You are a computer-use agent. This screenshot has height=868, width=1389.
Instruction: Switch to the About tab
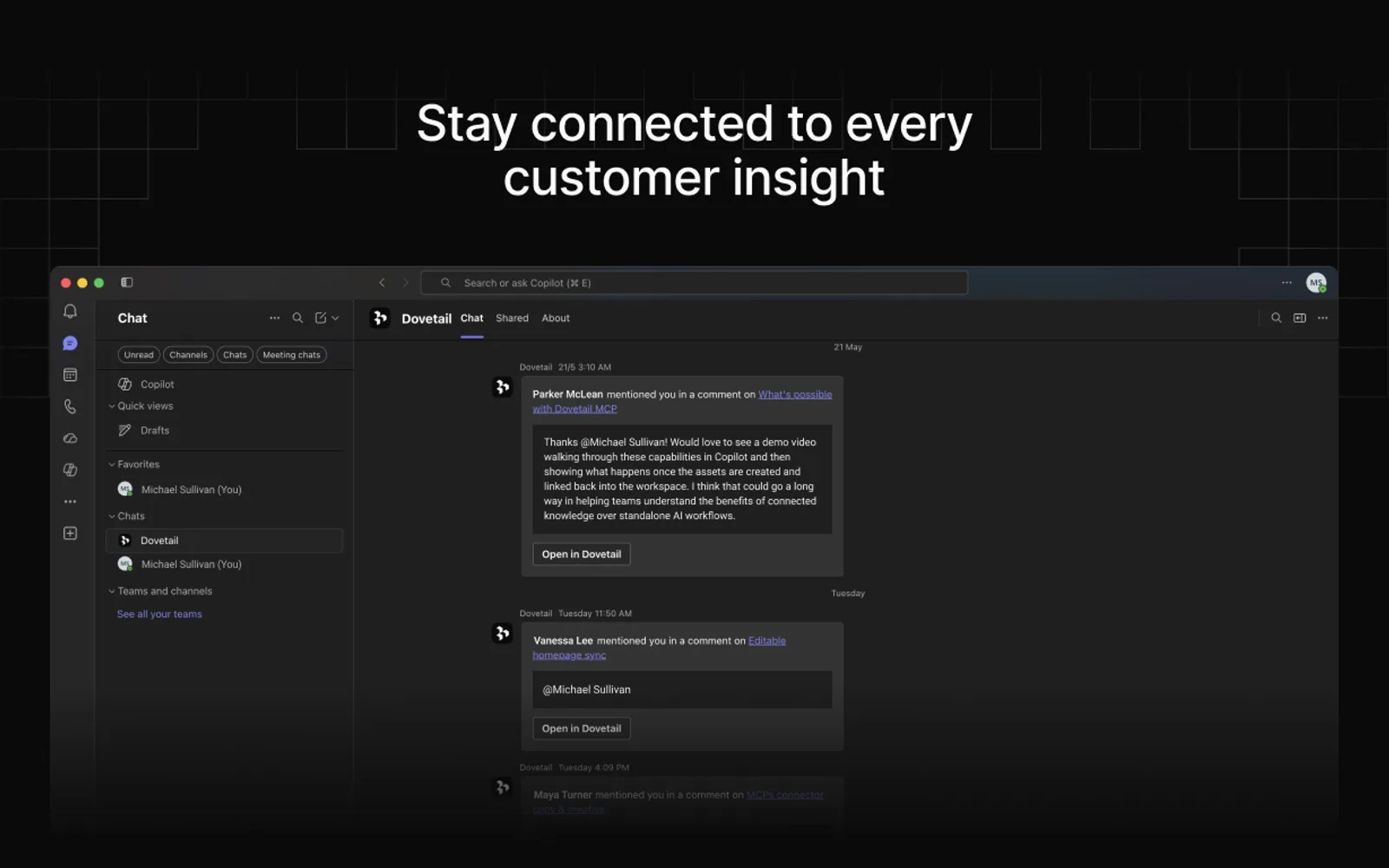pos(556,319)
